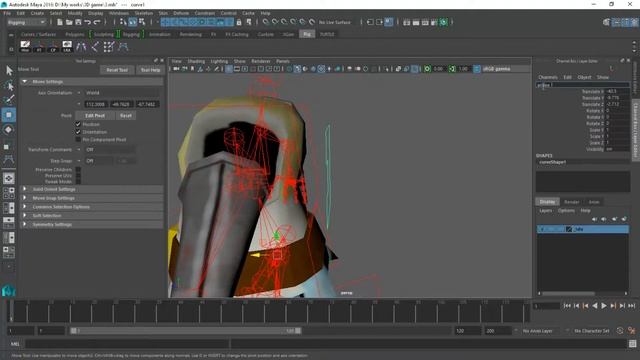Click the Reset Tool button
Viewport: 640px width, 360px height.
point(117,70)
